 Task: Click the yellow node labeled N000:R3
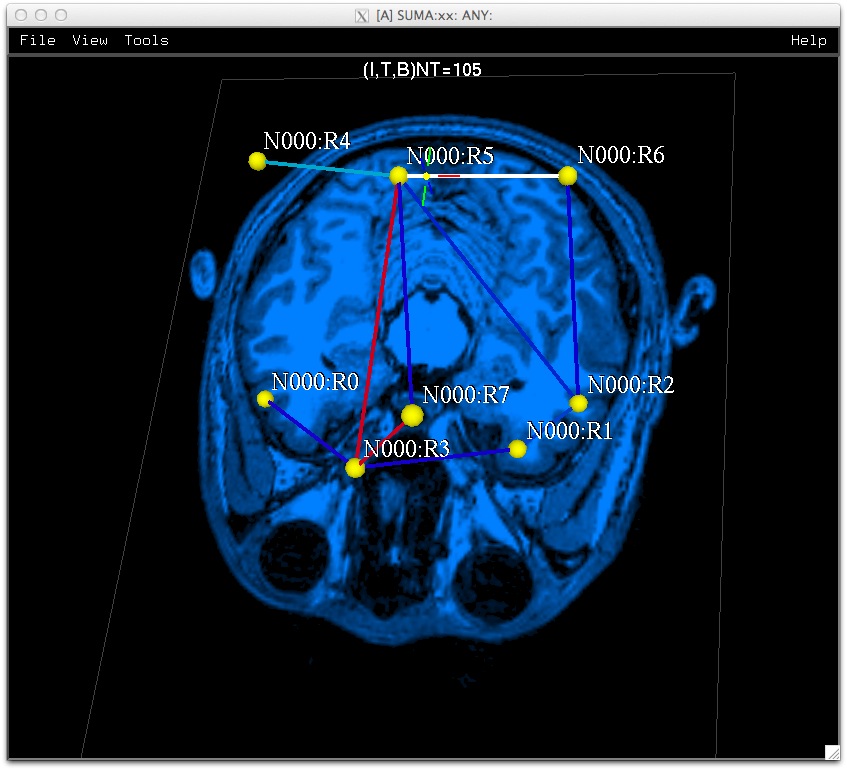coord(355,467)
